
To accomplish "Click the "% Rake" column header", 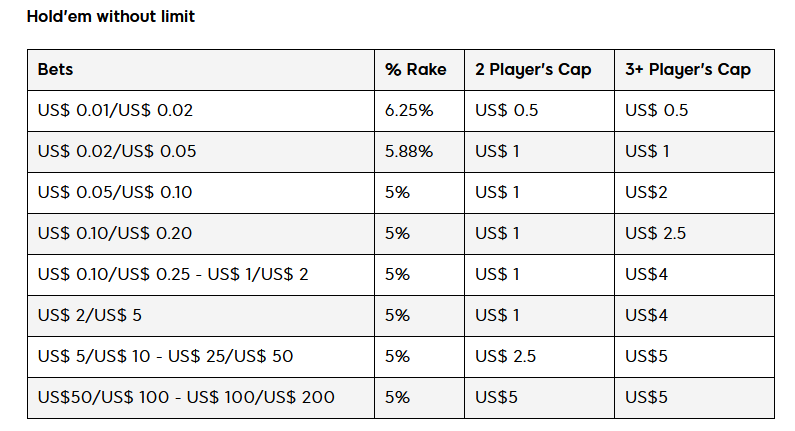I will click(415, 70).
